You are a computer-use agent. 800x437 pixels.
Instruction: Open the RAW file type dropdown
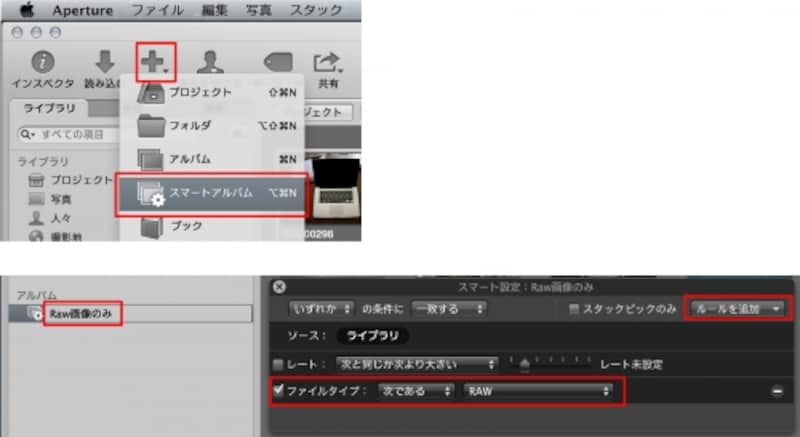(538, 392)
